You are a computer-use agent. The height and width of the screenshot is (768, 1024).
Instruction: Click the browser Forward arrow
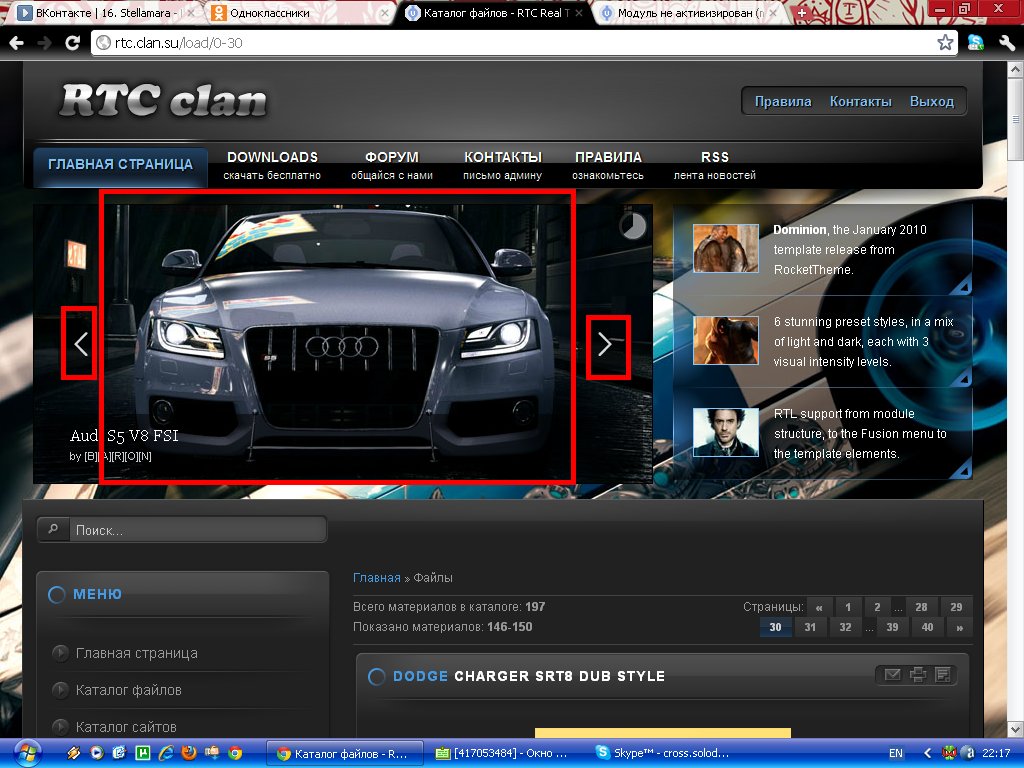click(44, 43)
